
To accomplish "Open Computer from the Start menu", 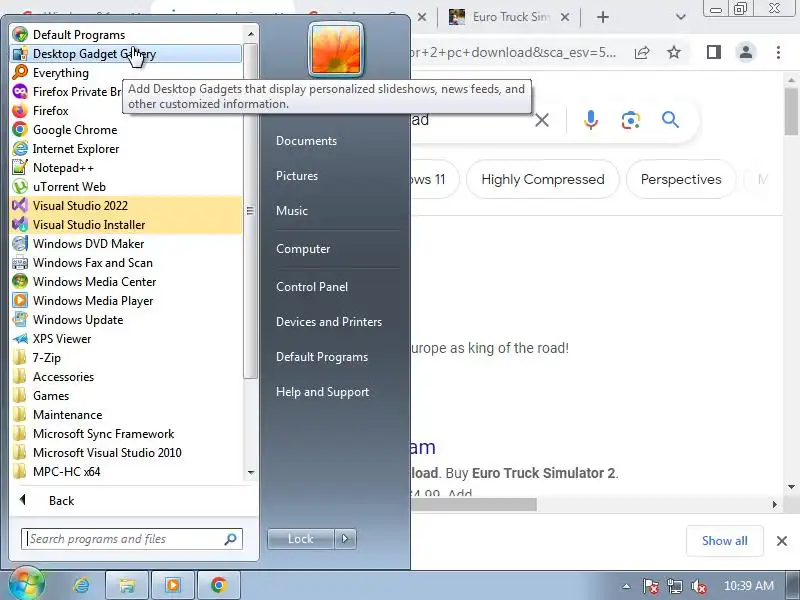I will point(303,249).
